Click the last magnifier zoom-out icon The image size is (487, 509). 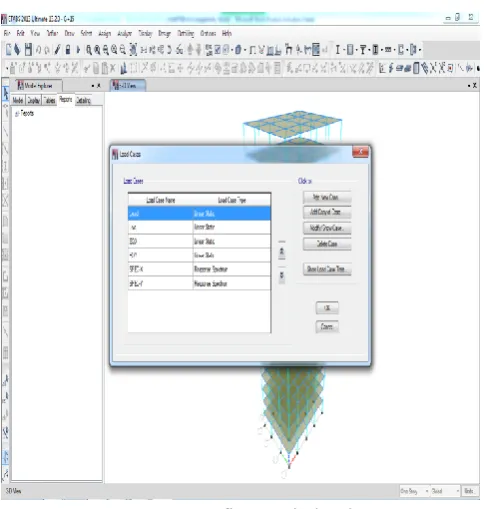click(123, 50)
